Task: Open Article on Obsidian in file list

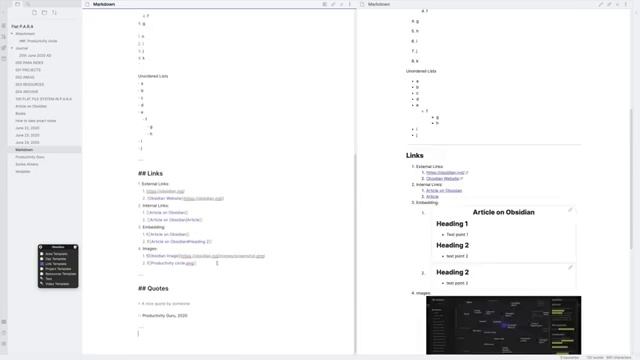Action: 31,106
